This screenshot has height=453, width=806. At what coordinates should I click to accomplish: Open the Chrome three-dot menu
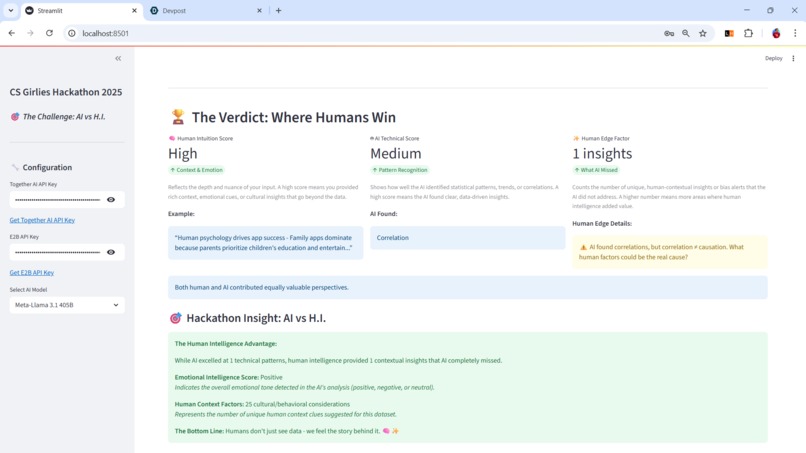click(795, 33)
